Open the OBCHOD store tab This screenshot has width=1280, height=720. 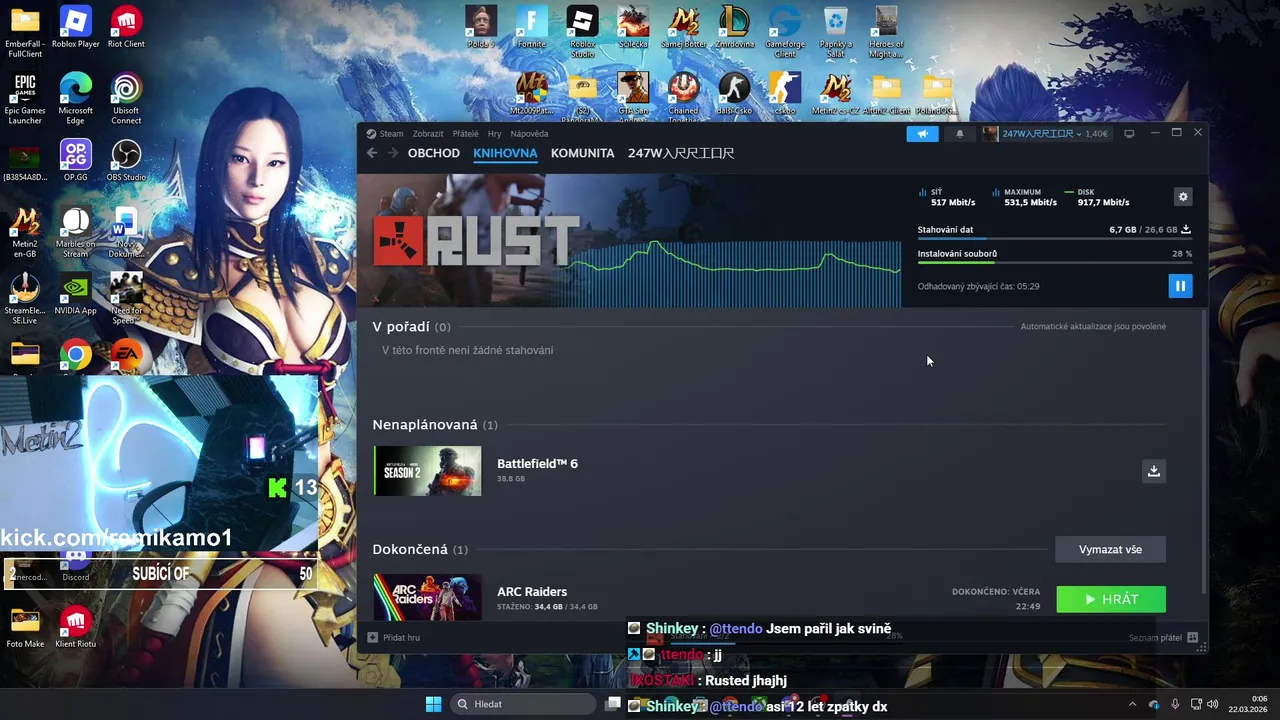[434, 153]
